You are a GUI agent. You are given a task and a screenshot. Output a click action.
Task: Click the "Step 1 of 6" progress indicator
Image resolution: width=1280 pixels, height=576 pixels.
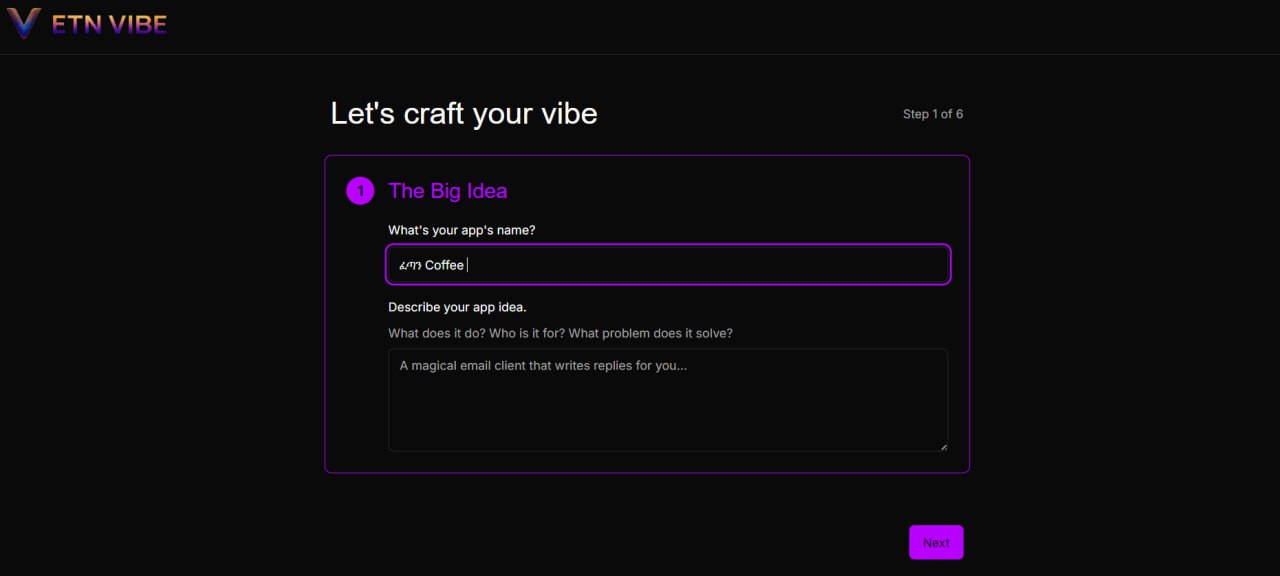click(x=932, y=114)
